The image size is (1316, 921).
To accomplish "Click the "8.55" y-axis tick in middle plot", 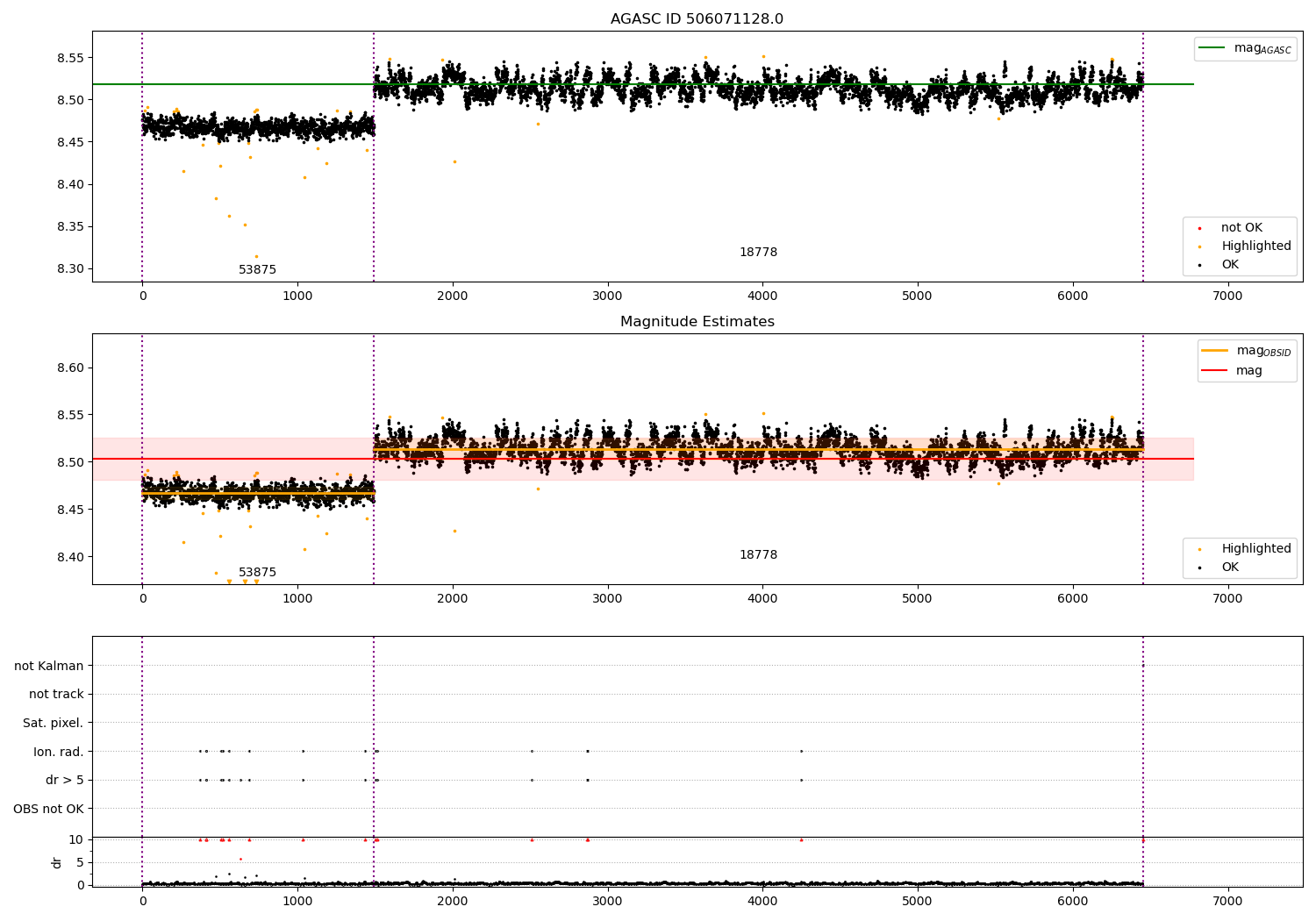I will 71,416.
